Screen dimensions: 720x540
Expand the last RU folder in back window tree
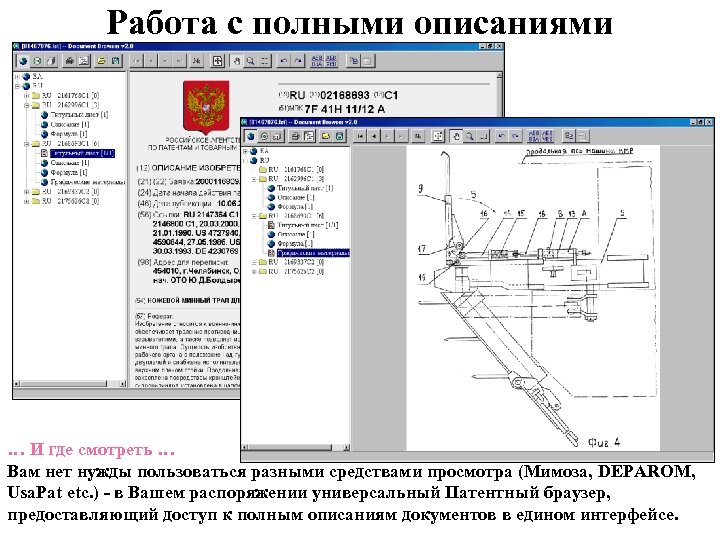tap(28, 201)
